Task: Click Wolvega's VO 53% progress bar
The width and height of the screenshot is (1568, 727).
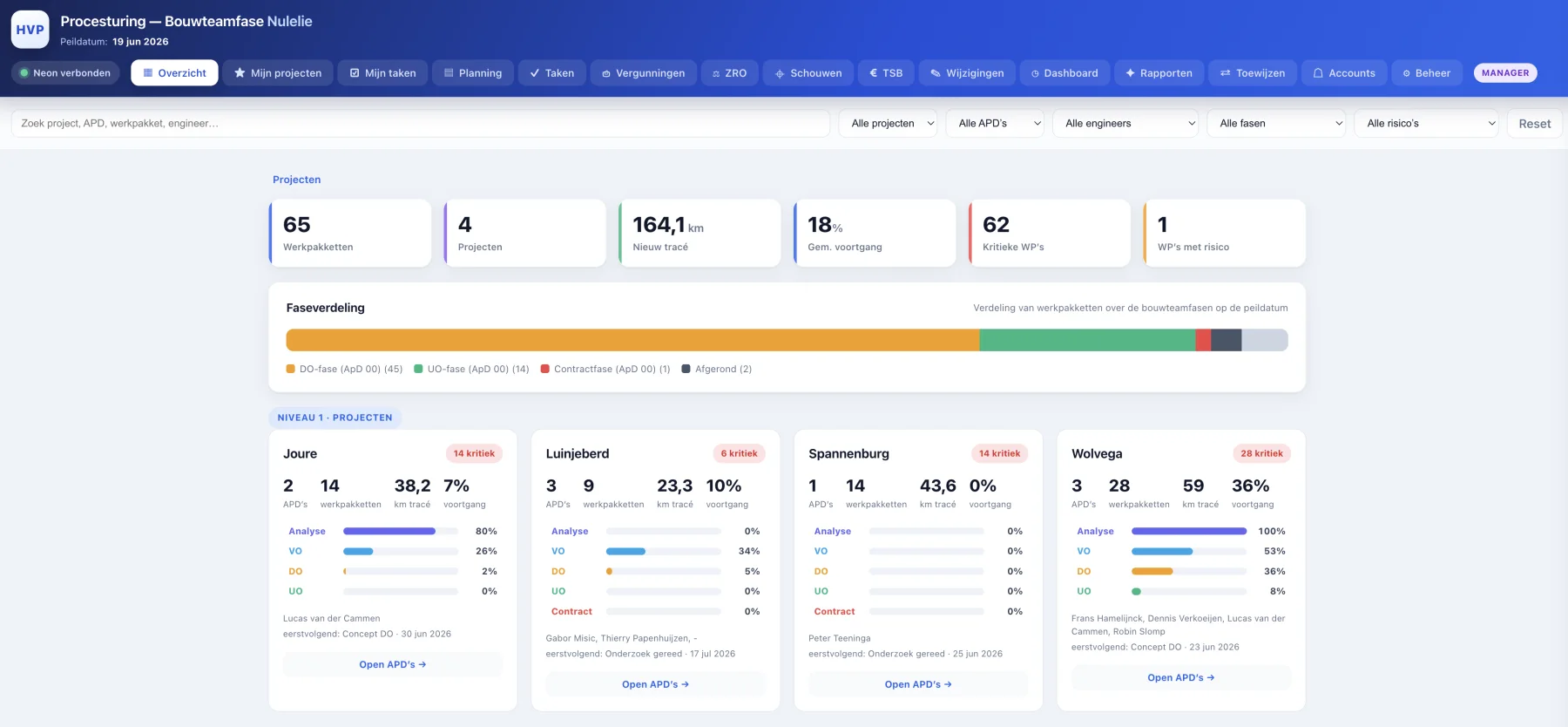Action: click(x=1189, y=551)
